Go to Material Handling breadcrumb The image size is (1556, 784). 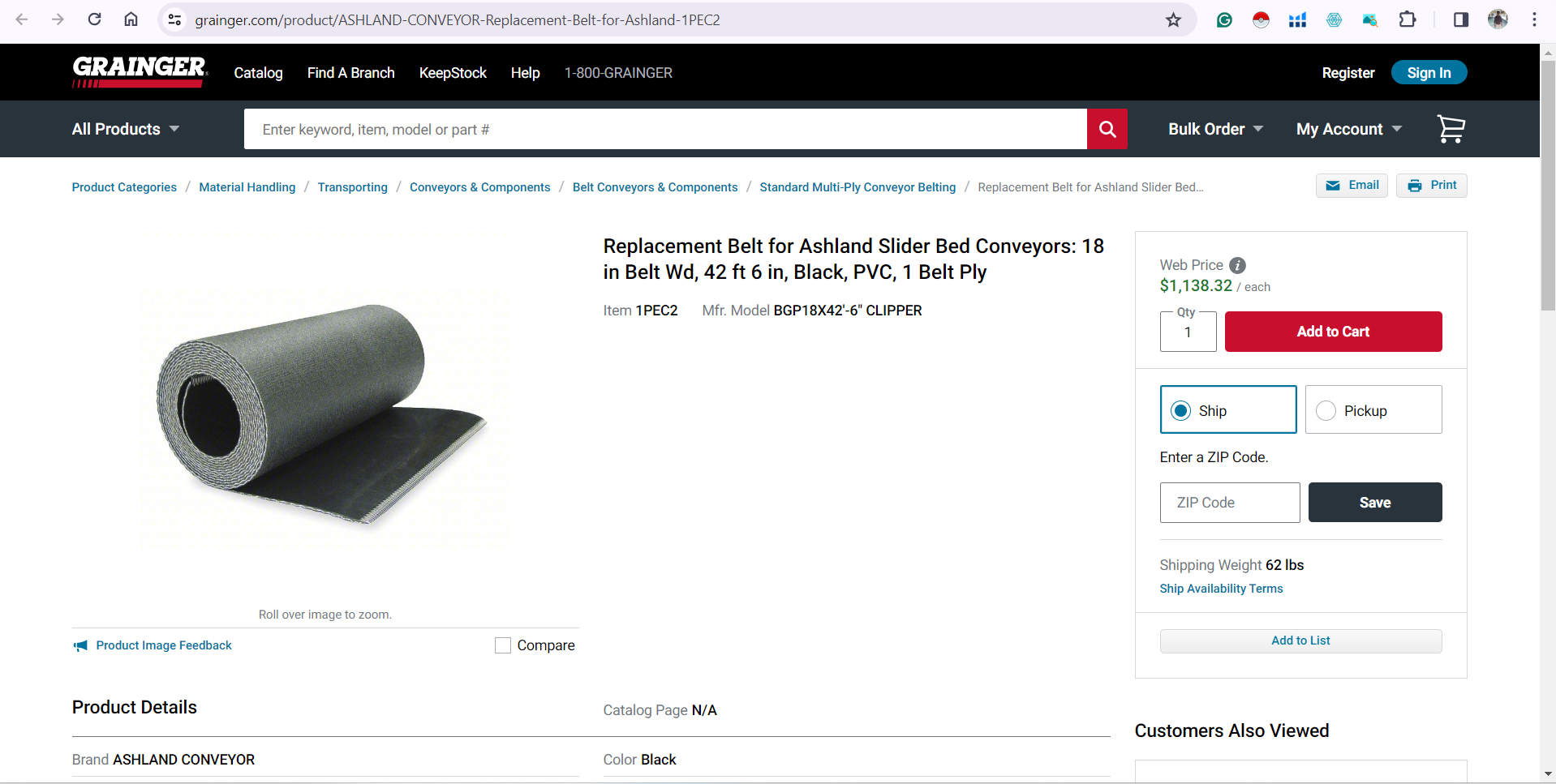(x=247, y=187)
